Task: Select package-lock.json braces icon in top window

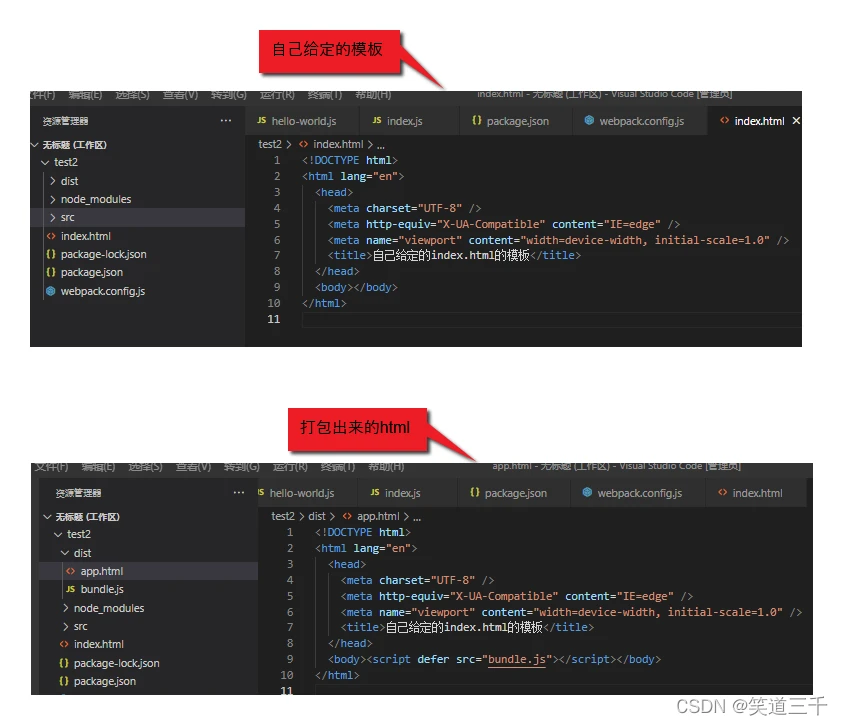Action: pos(51,254)
